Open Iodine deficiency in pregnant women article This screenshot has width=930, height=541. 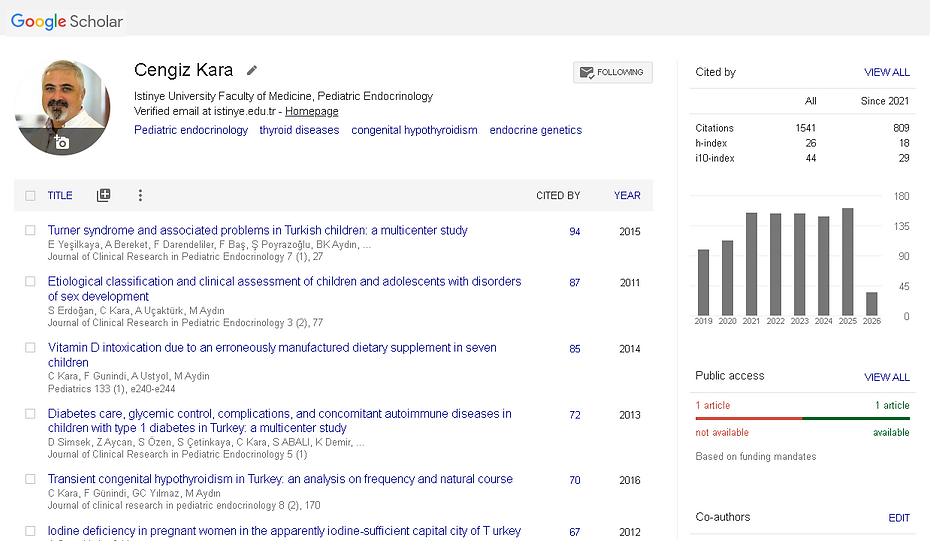point(284,531)
